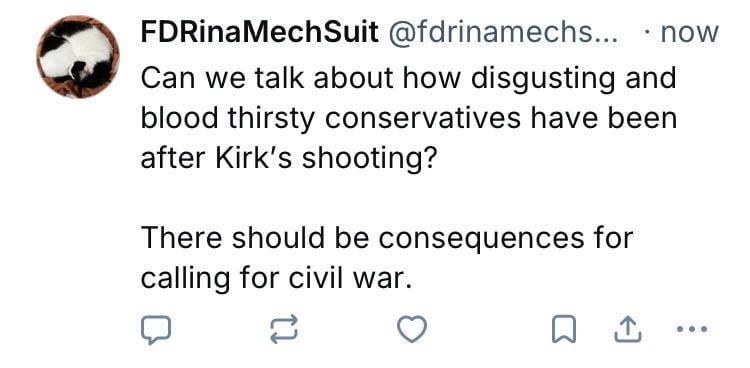
Task: Click the bookmark ribbon icon
Action: [563, 329]
